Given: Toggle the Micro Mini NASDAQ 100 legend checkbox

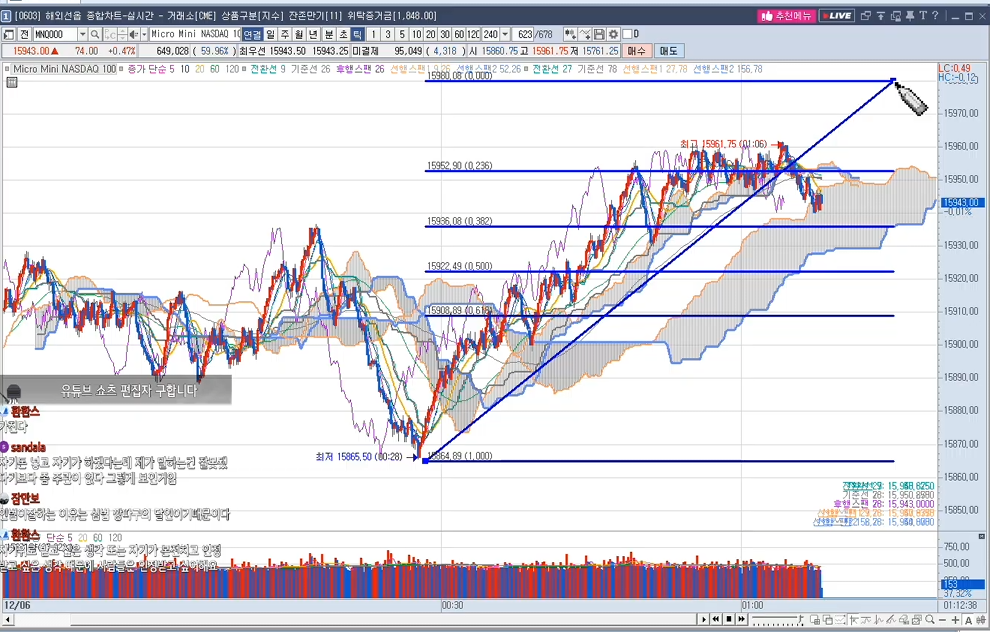Looking at the screenshot, I should click(x=8, y=69).
